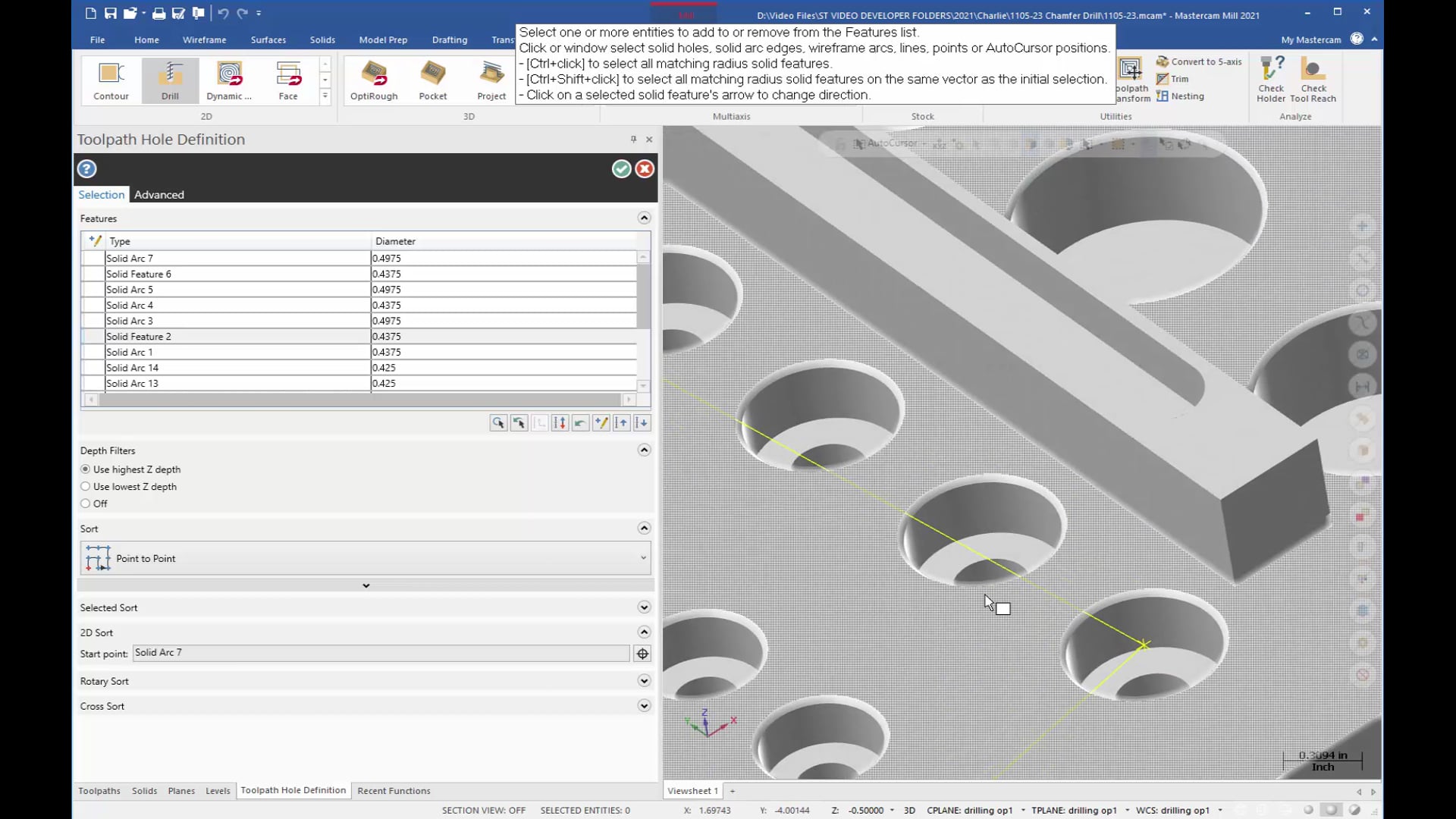Click the Undo arrow icon
This screenshot has height=819, width=1456.
(223, 13)
